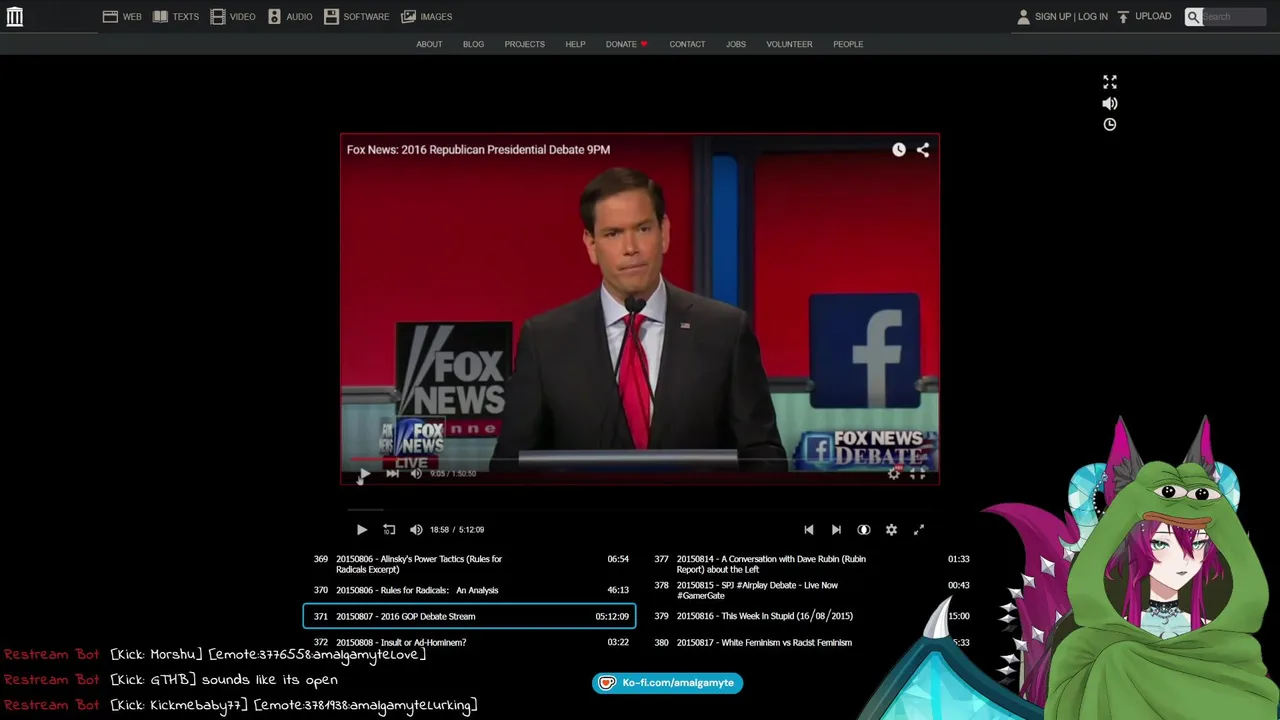This screenshot has height=720, width=1280.
Task: Play the archive player with main play button
Action: [x=362, y=530]
